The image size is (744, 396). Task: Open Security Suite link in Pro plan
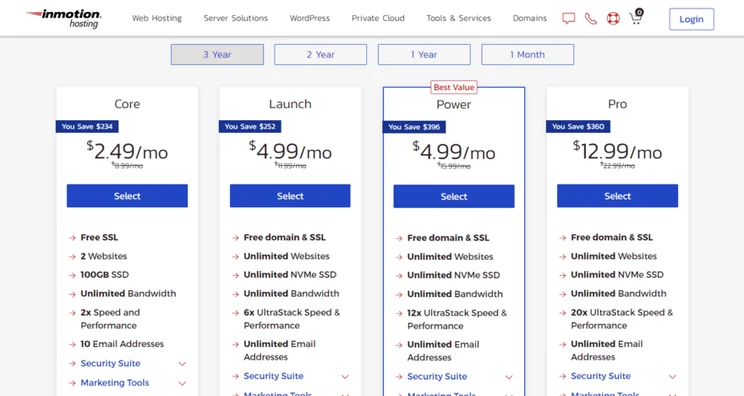click(x=601, y=376)
